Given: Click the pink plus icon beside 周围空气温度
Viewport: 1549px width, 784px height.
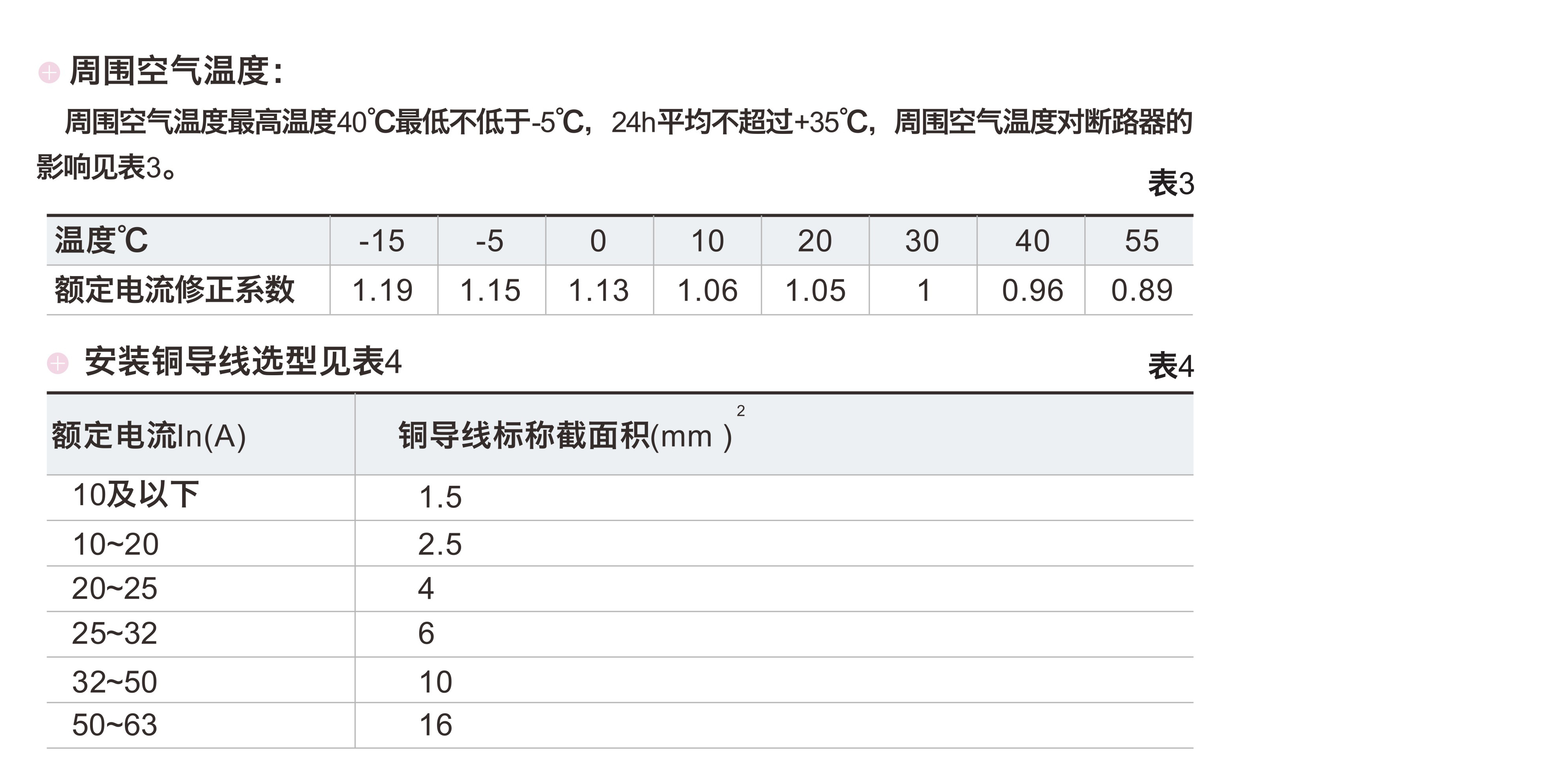Looking at the screenshot, I should click(x=49, y=73).
